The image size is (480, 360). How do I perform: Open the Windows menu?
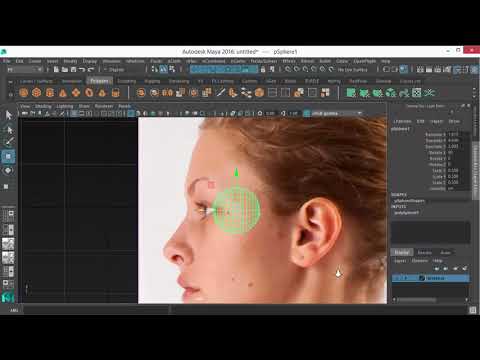point(111,61)
